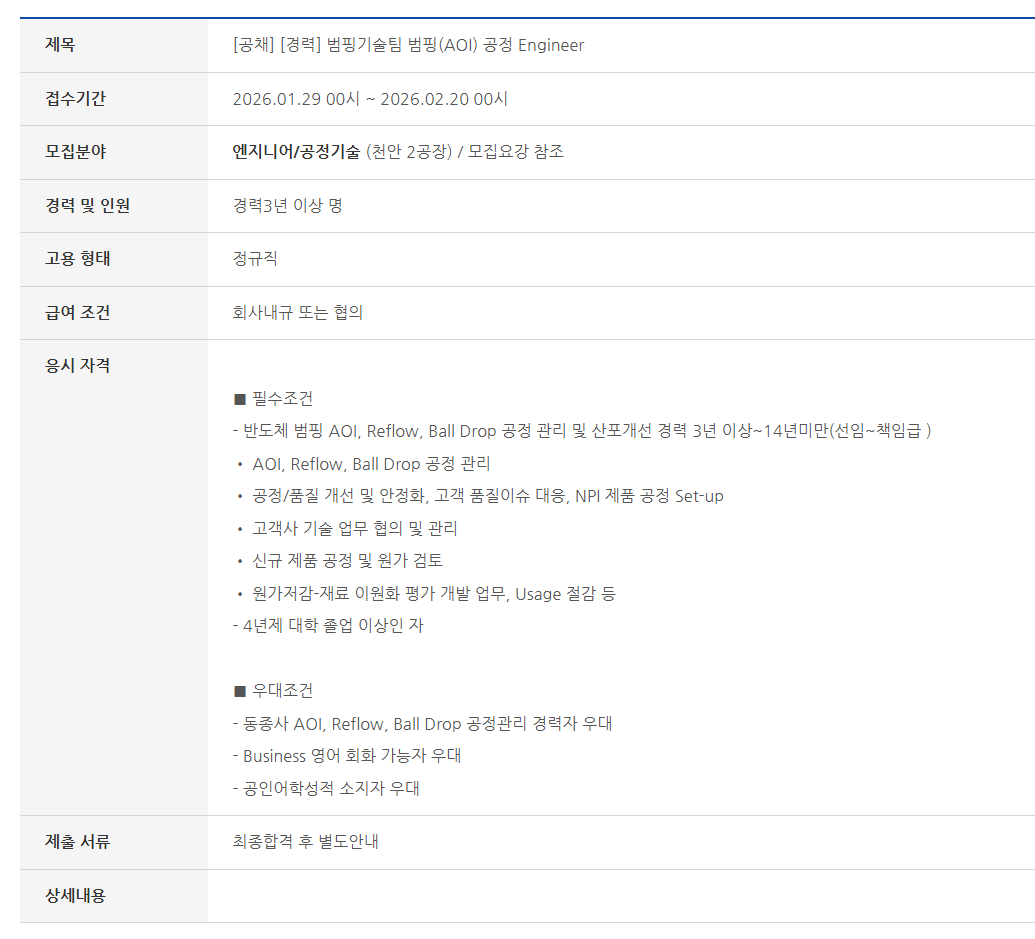Click the 응시 자격 row label
The image size is (1035, 939).
(x=78, y=366)
